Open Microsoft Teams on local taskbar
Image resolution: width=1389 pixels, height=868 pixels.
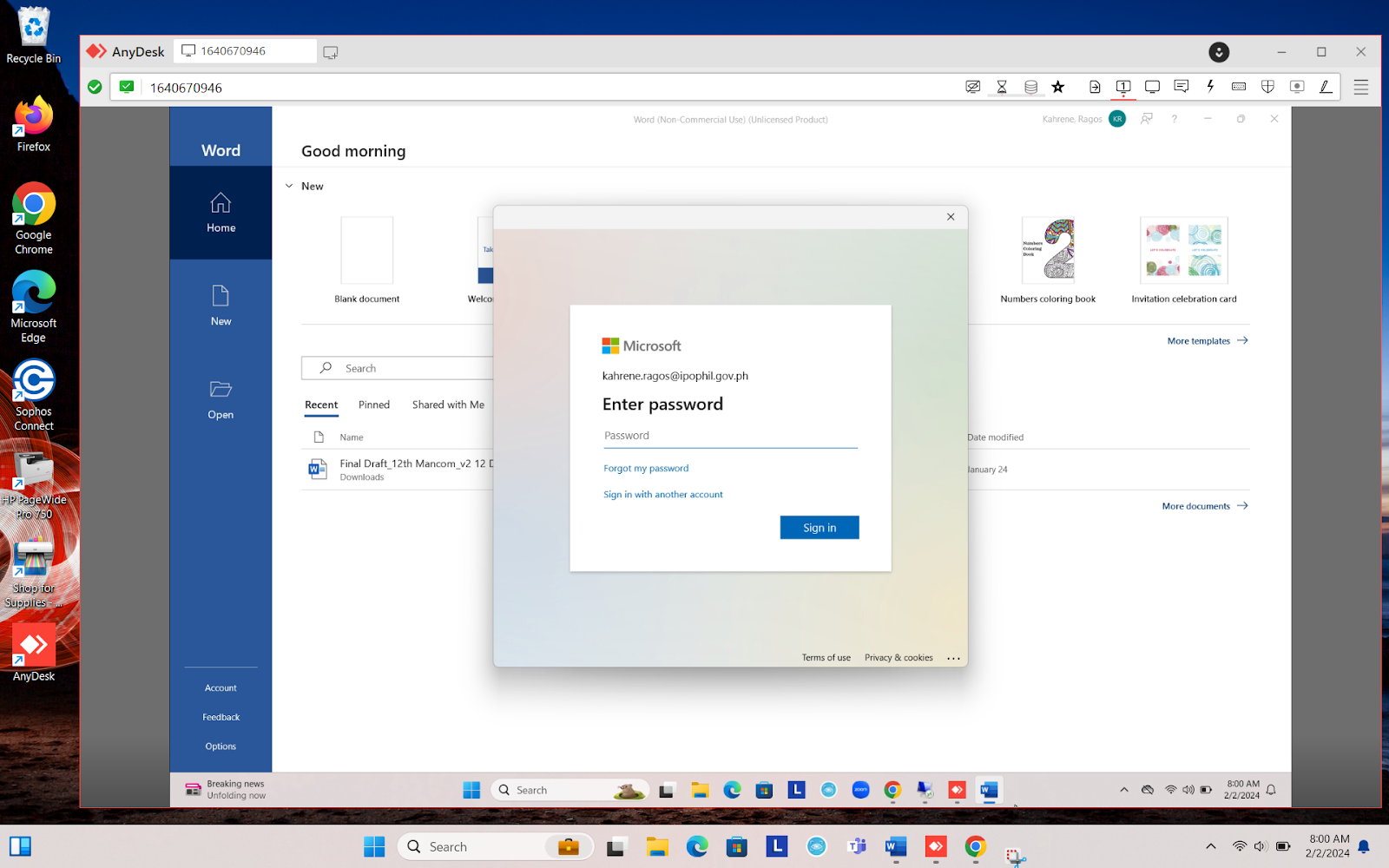[857, 846]
